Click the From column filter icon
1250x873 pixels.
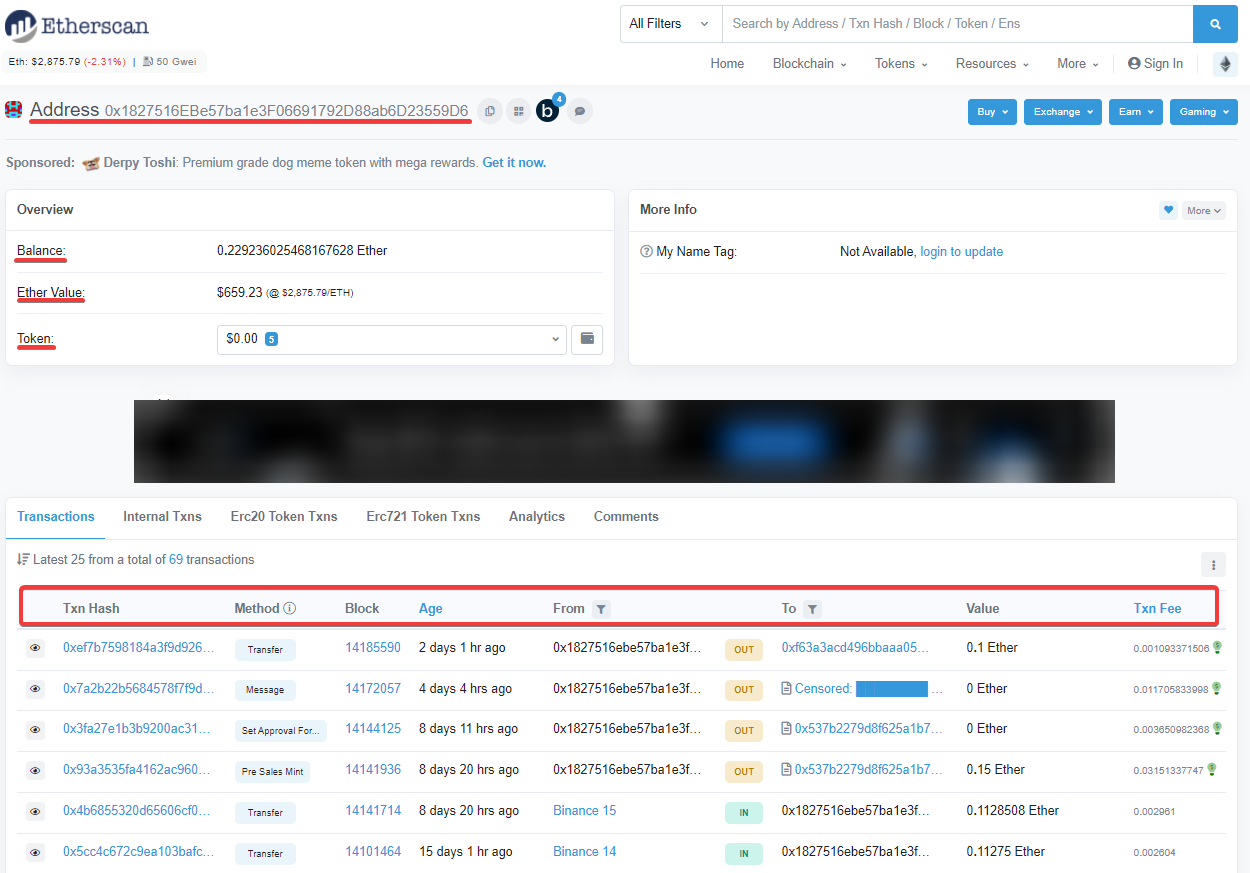tap(601, 608)
